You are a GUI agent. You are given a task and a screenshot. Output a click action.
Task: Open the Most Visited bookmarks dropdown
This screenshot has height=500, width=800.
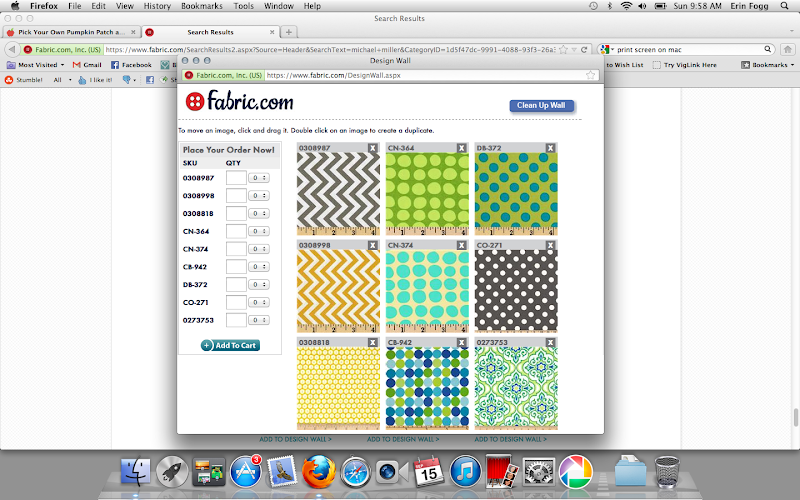coord(36,65)
